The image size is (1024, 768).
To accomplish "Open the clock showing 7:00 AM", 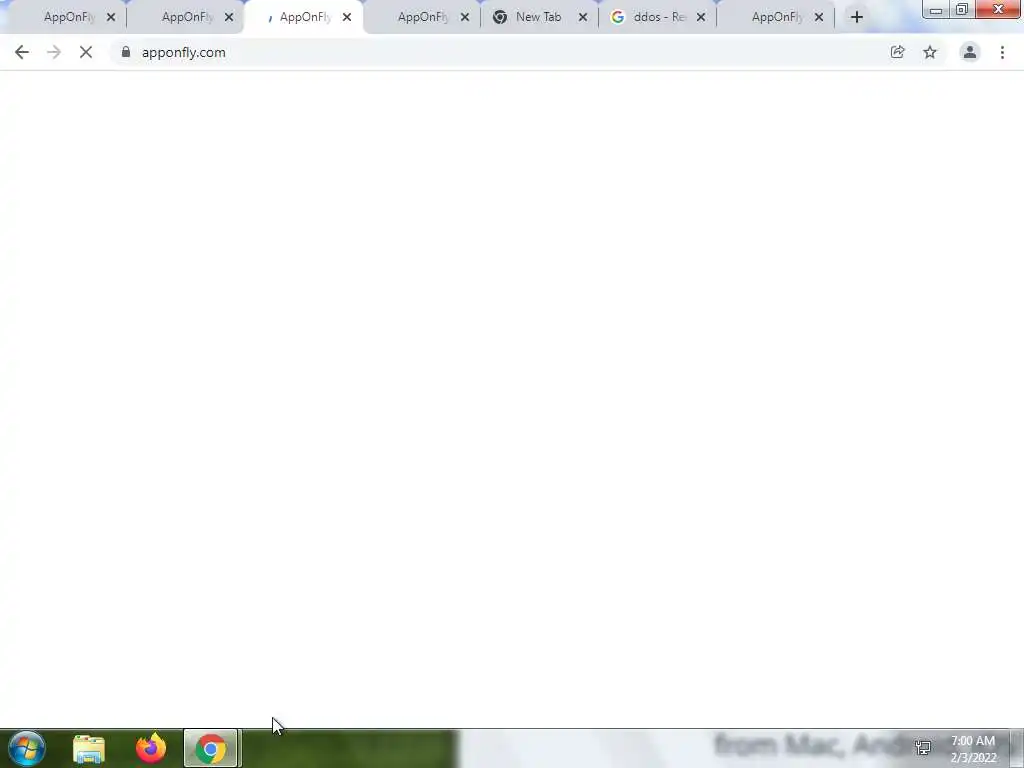I will [973, 749].
